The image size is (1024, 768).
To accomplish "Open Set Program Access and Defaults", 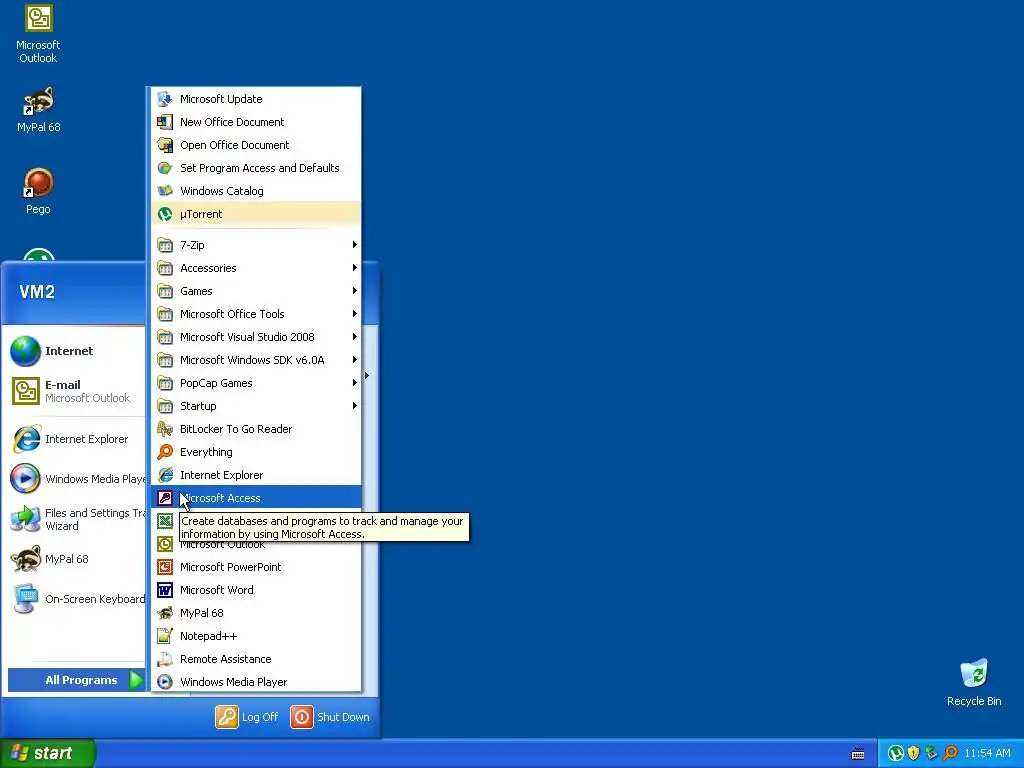I will click(256, 168).
